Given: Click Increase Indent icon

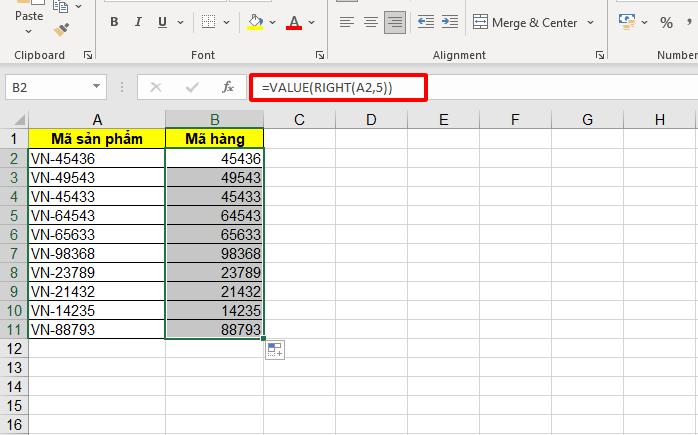Looking at the screenshot, I should [450, 22].
